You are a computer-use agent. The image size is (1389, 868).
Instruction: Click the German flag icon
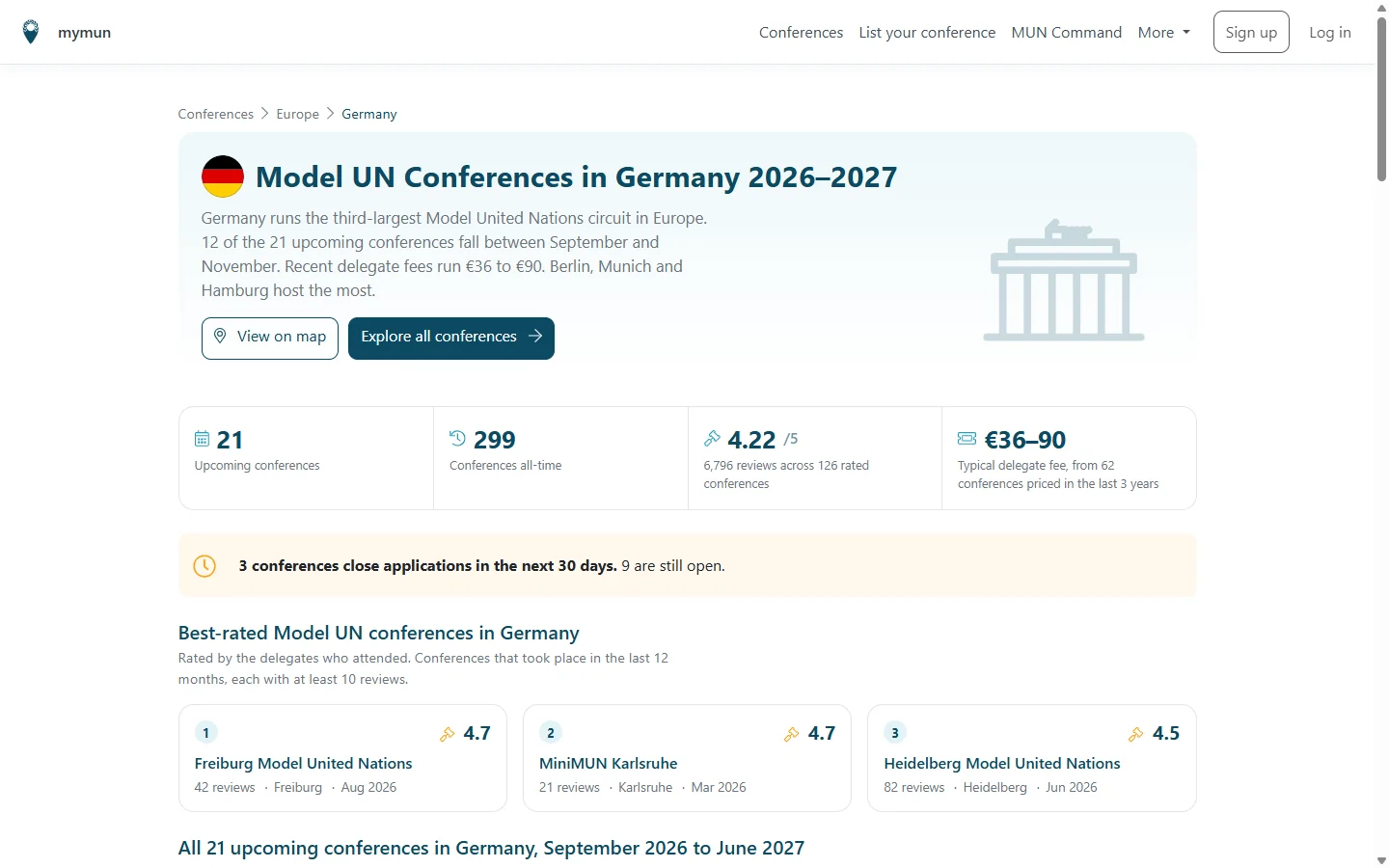point(222,176)
